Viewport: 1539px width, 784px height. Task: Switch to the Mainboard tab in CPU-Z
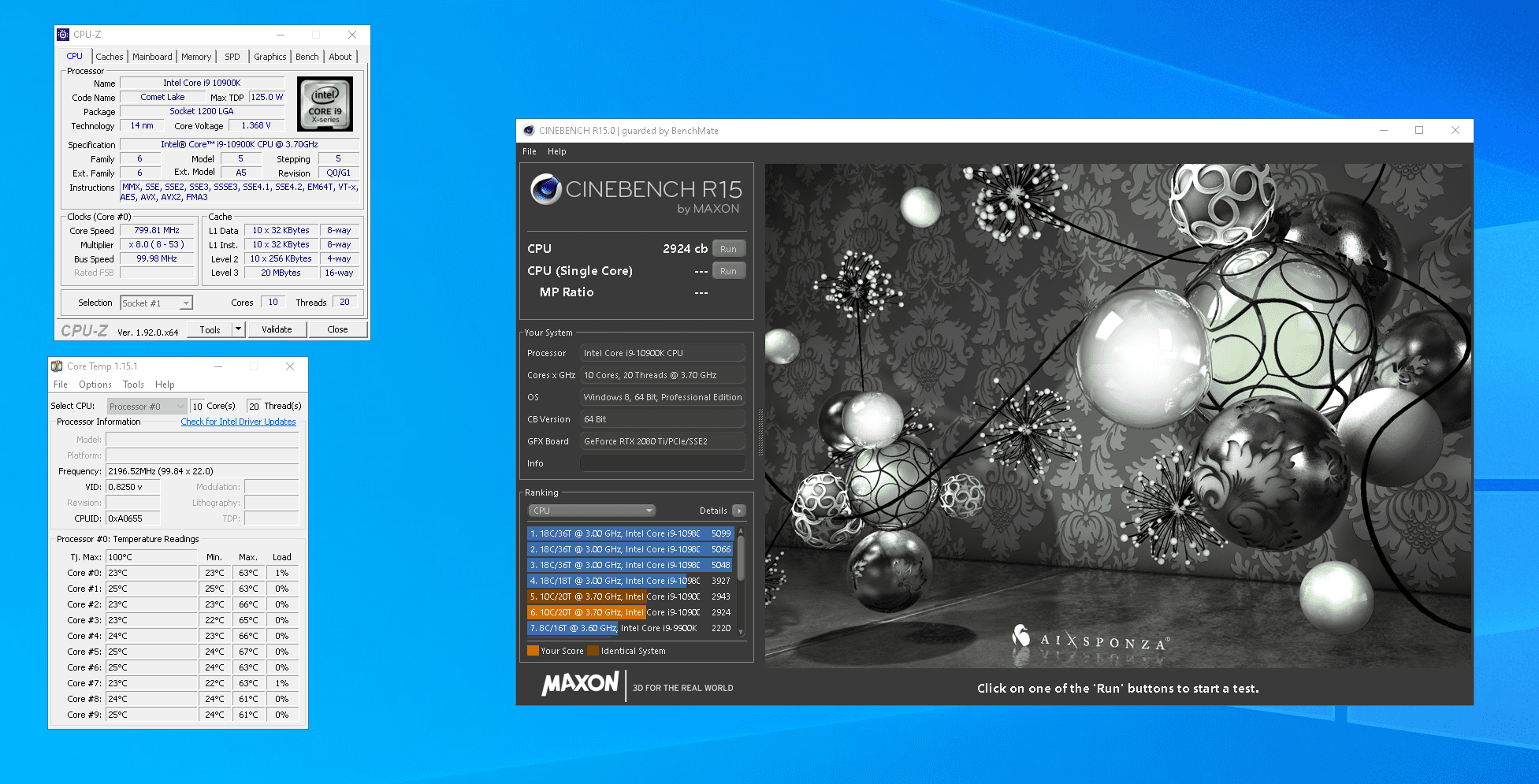pos(152,57)
